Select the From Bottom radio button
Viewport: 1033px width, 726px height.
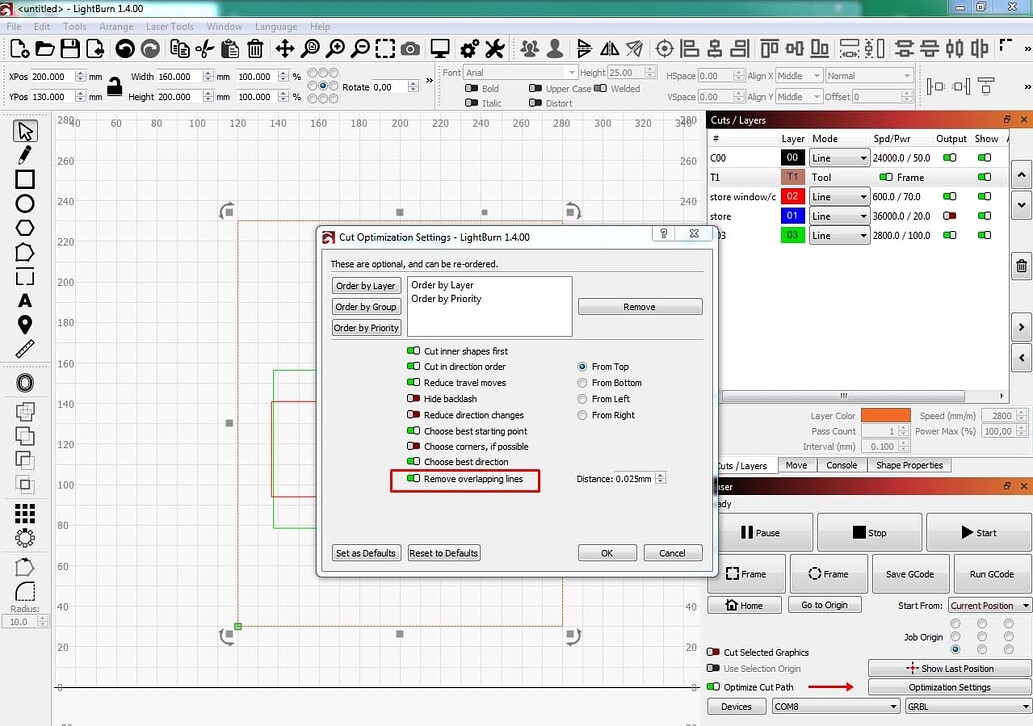(x=581, y=383)
